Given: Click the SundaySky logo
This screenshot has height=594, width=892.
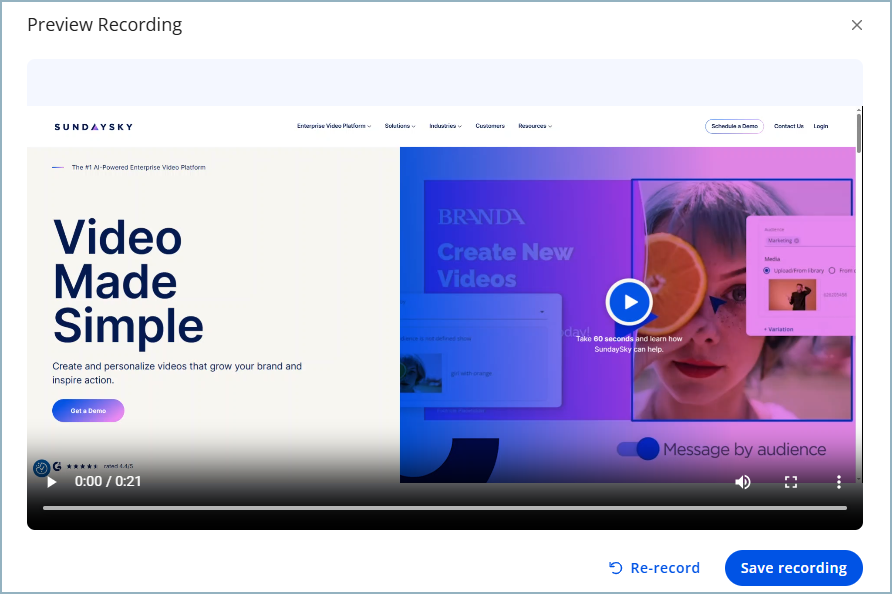Looking at the screenshot, I should [94, 127].
